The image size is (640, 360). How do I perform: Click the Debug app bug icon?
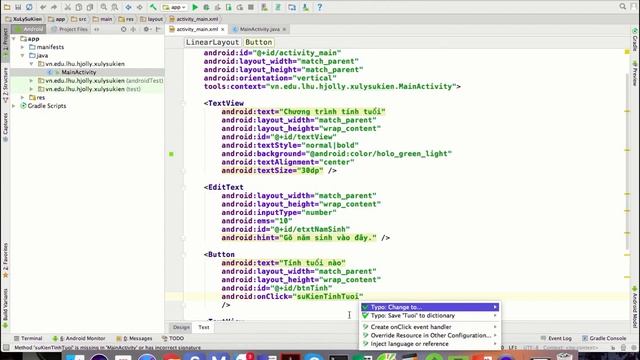(x=206, y=7)
